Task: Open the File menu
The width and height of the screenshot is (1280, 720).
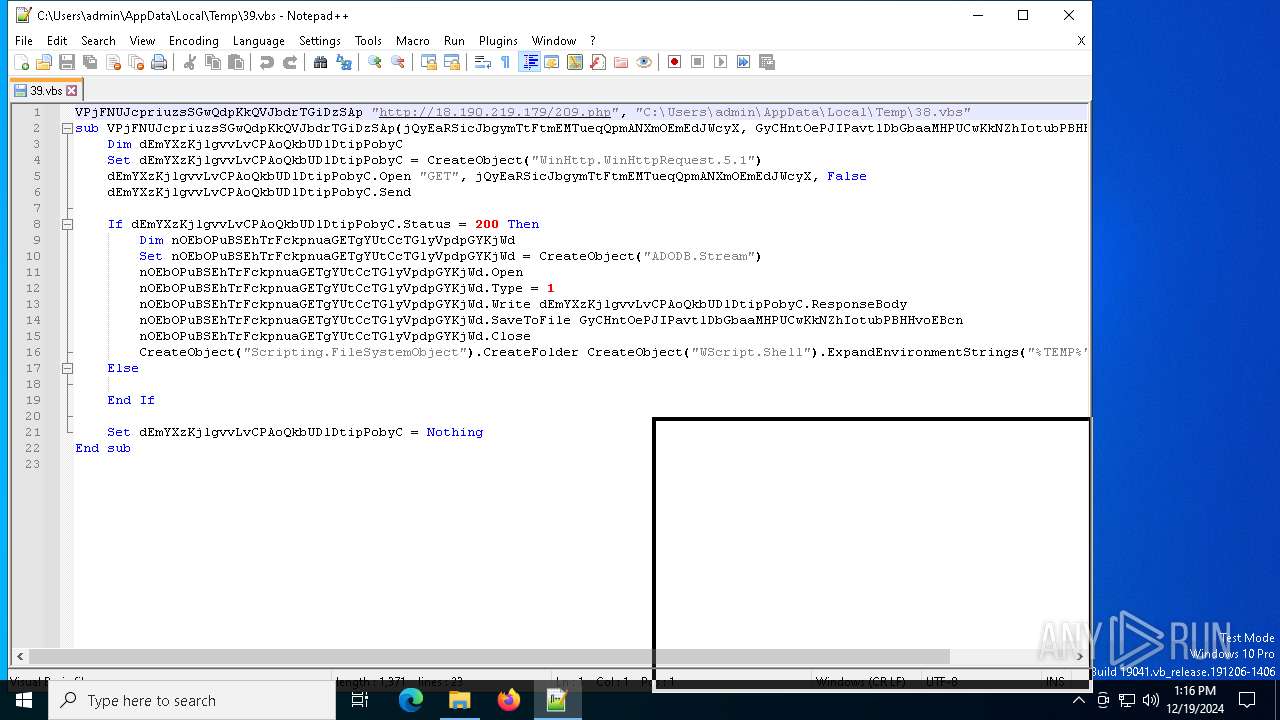Action: click(x=24, y=41)
